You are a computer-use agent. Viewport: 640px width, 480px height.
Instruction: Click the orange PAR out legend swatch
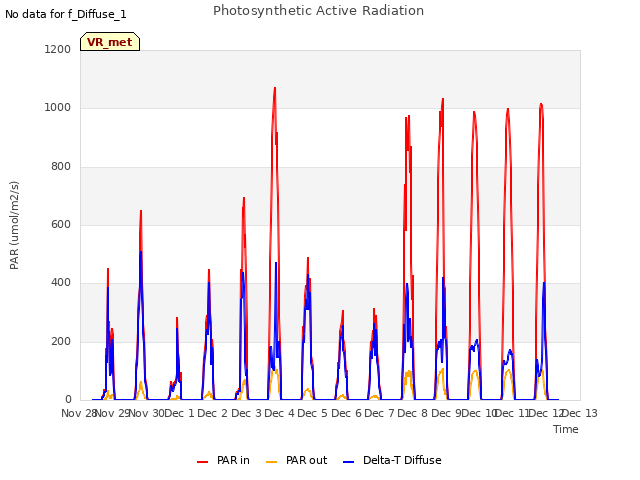(271, 462)
